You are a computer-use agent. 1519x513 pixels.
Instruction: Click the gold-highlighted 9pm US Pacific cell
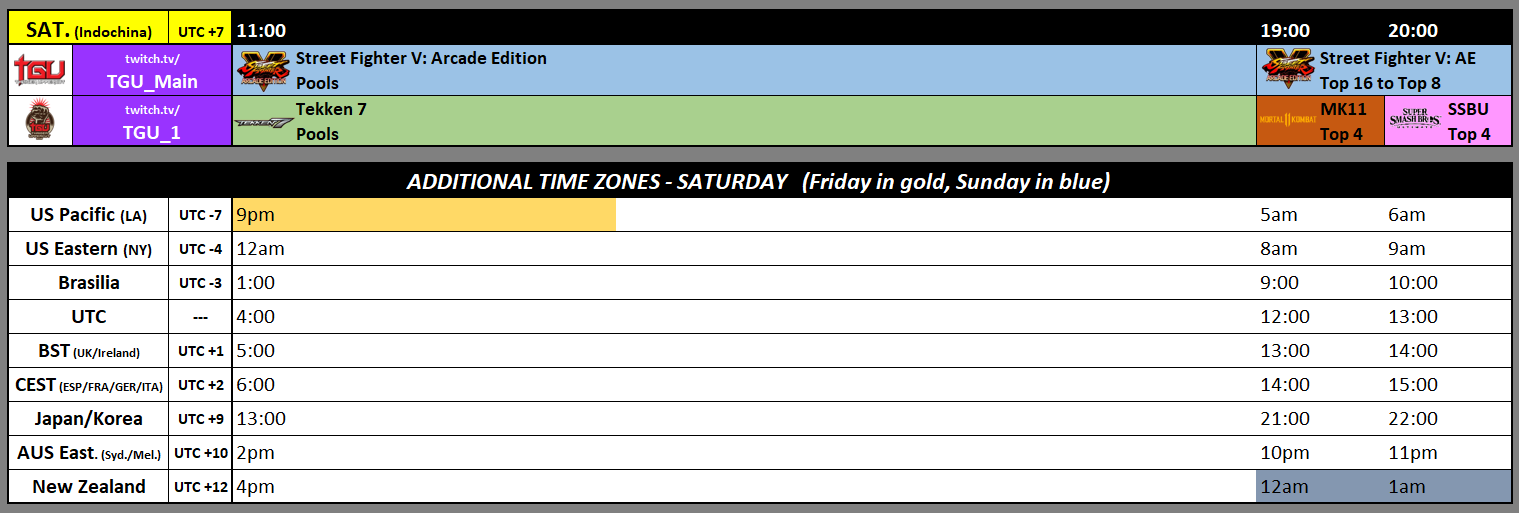pyautogui.click(x=424, y=215)
